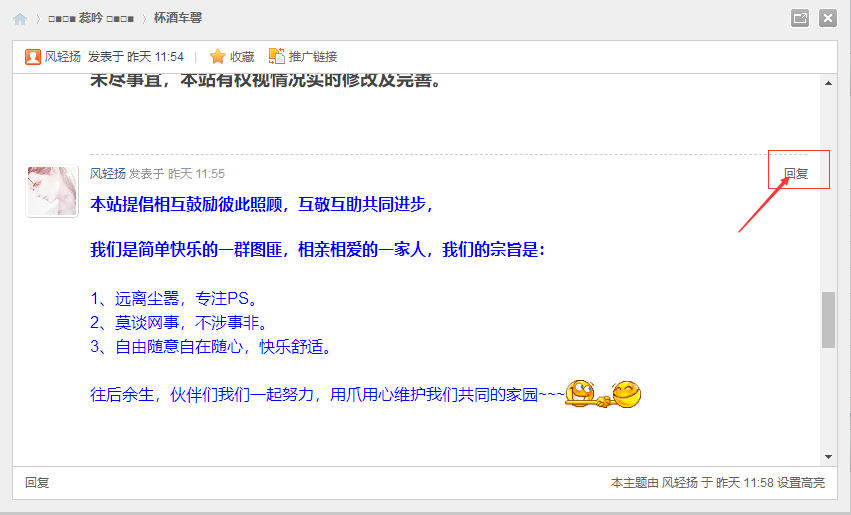This screenshot has height=515, width=851.
Task: Open the 风轻扬 avatar thumbnail
Action: [x=52, y=192]
